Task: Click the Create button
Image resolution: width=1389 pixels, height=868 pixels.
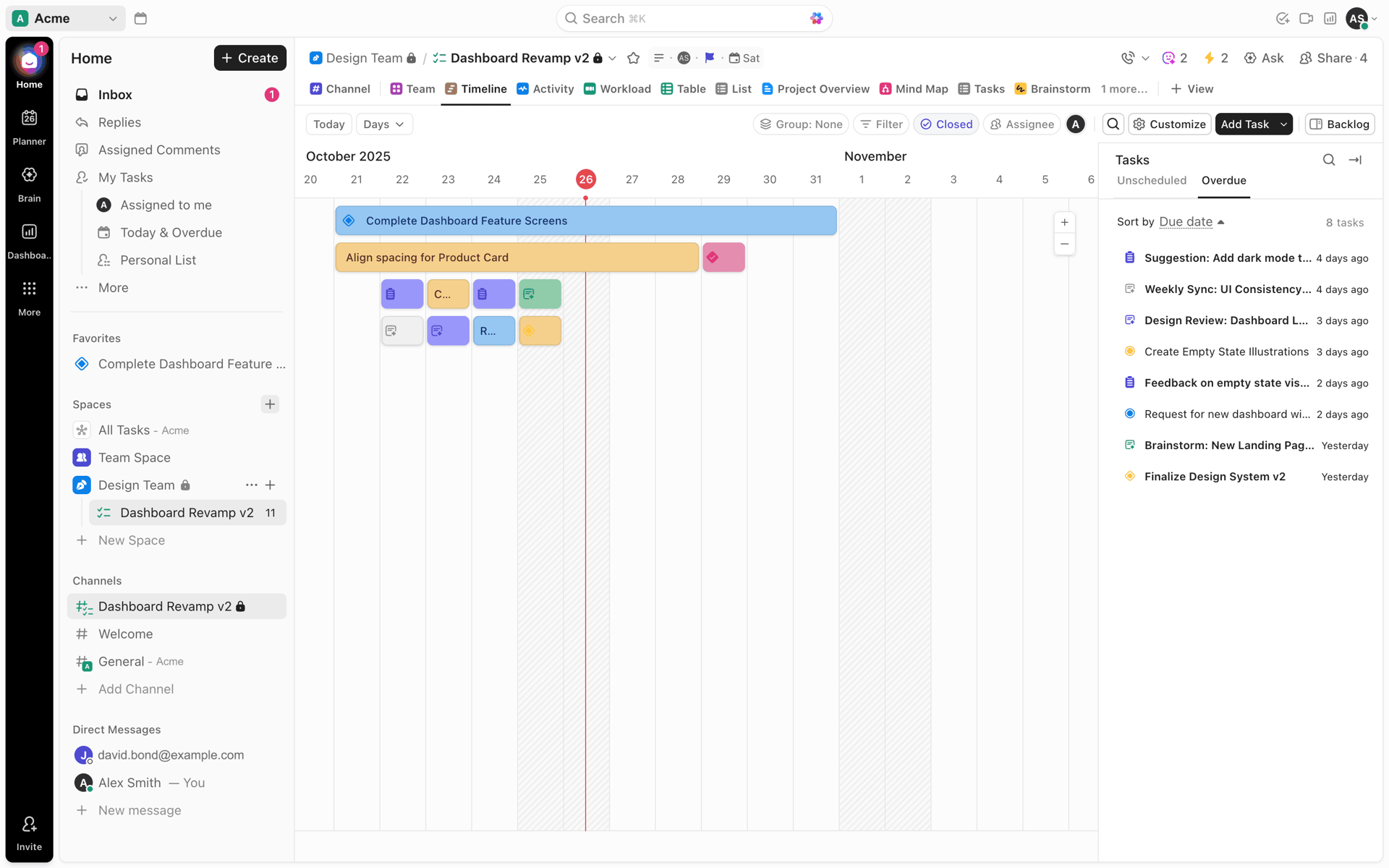Action: pos(250,58)
